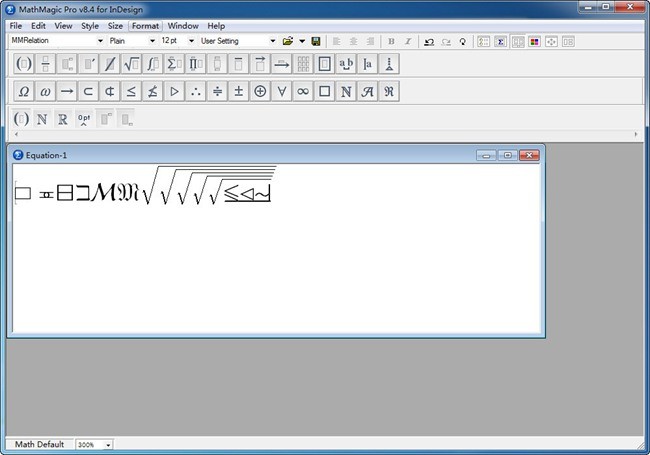
Task: Open the Style menu
Action: click(x=90, y=25)
